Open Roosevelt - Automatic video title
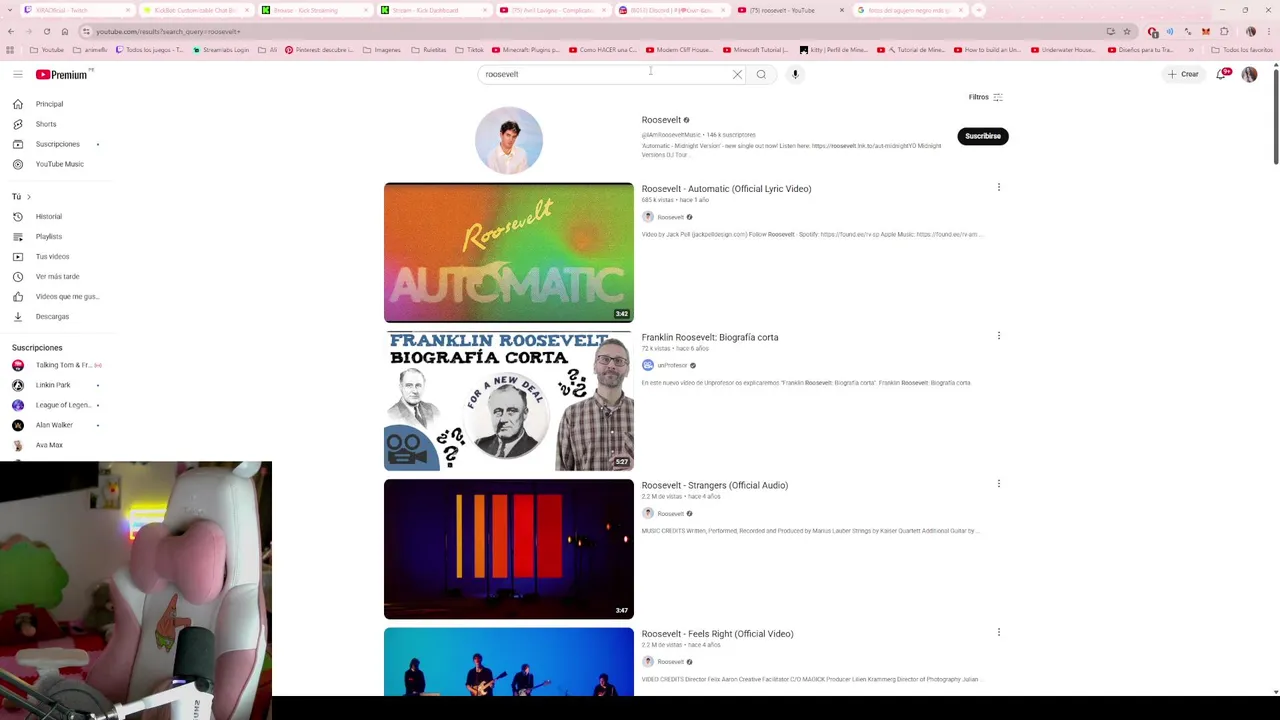1280x720 pixels. 726,189
